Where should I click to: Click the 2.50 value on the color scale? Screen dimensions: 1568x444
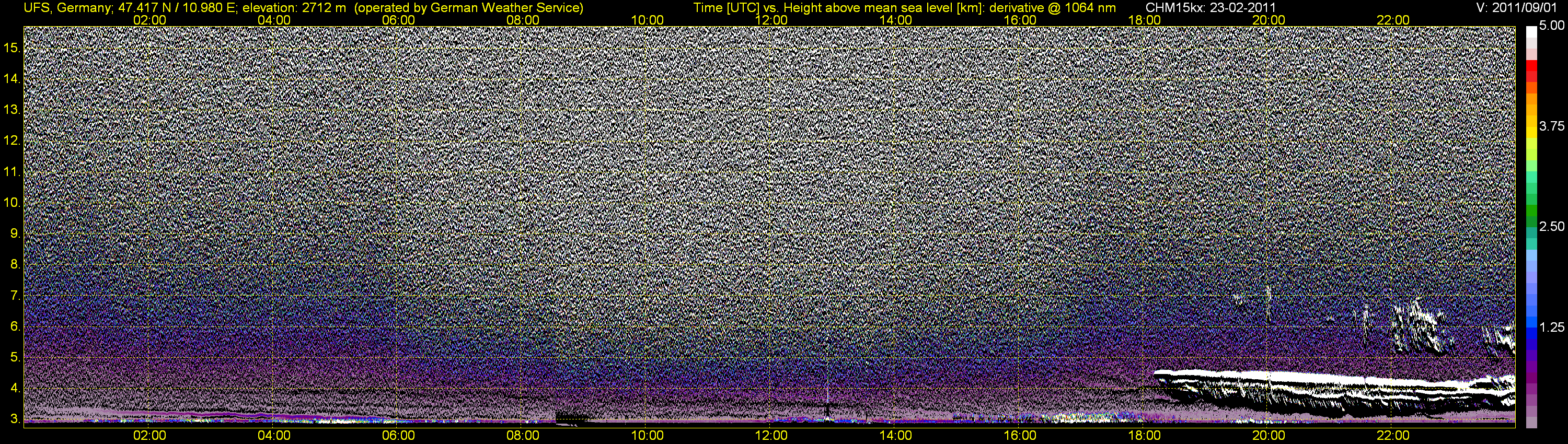[x=1552, y=226]
